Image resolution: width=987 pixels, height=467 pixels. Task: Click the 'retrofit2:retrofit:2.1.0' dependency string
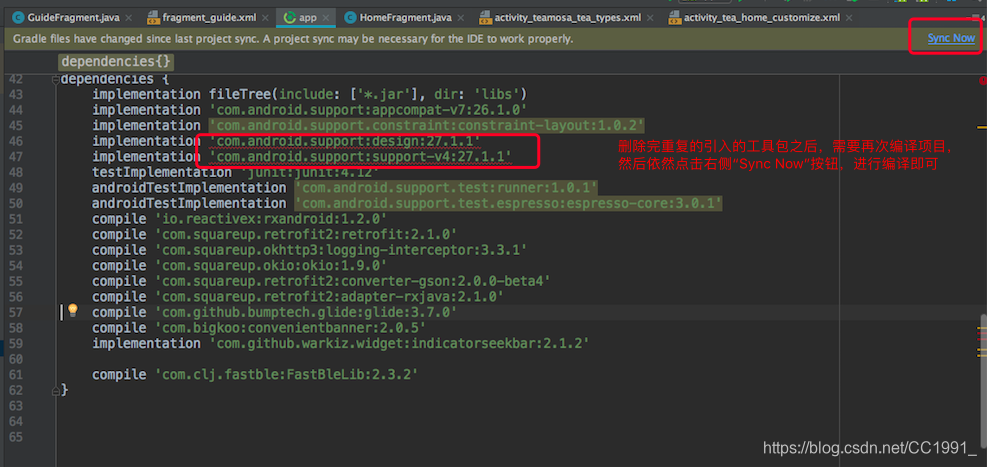[x=306, y=234]
